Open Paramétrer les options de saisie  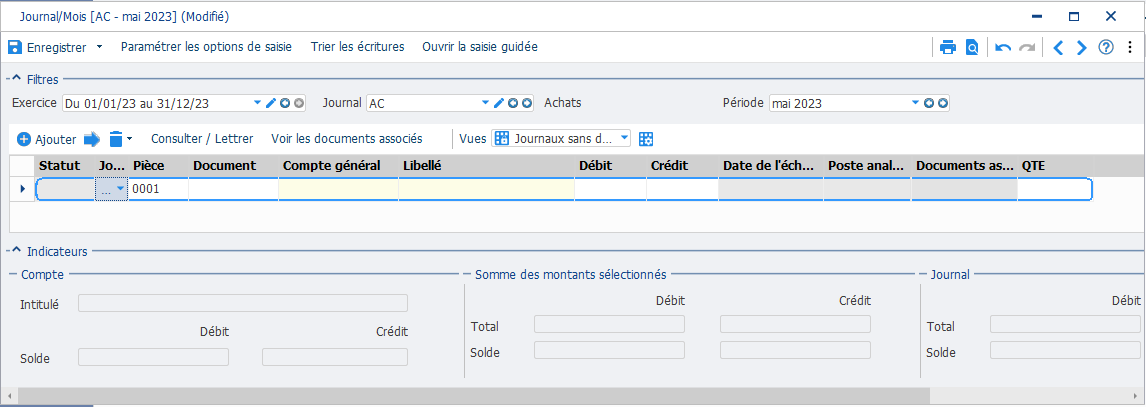[x=206, y=47]
